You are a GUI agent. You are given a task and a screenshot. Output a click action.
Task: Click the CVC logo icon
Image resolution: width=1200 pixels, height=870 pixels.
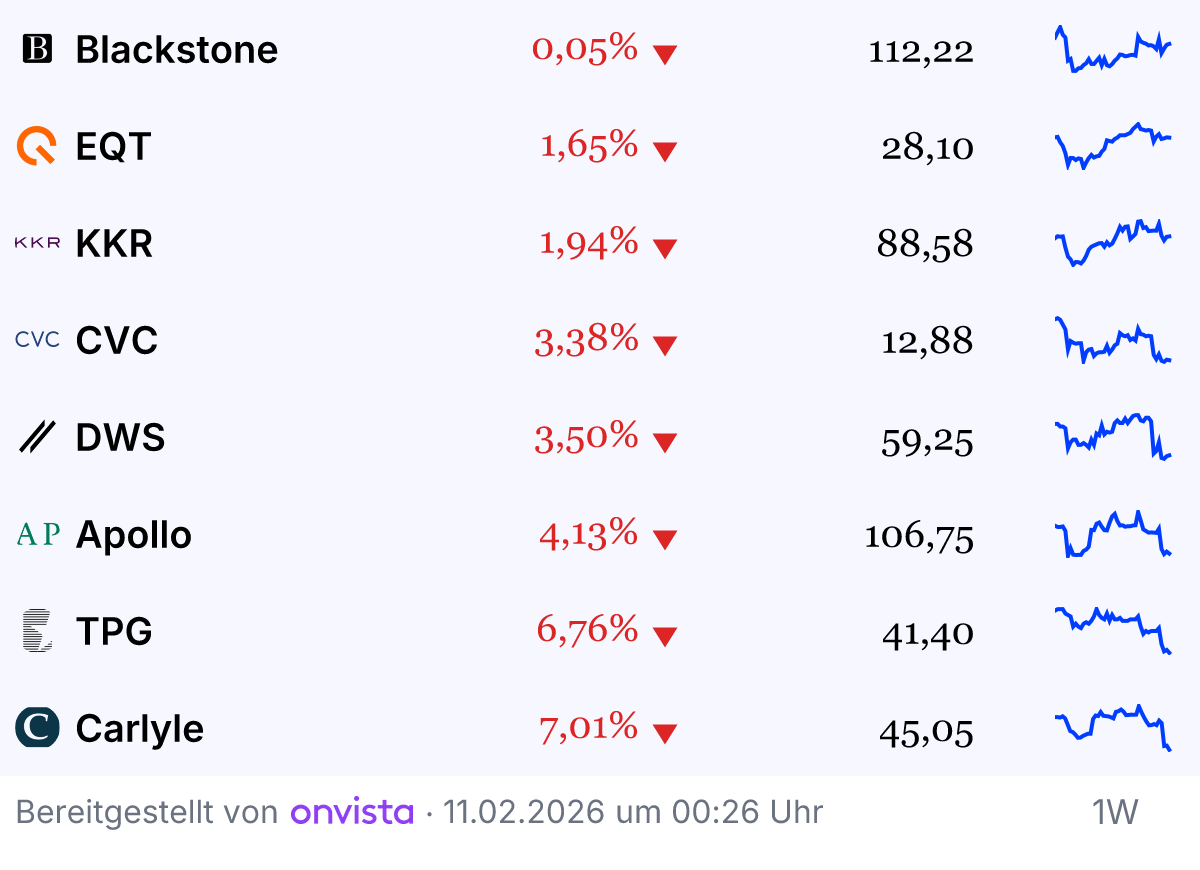tap(37, 340)
